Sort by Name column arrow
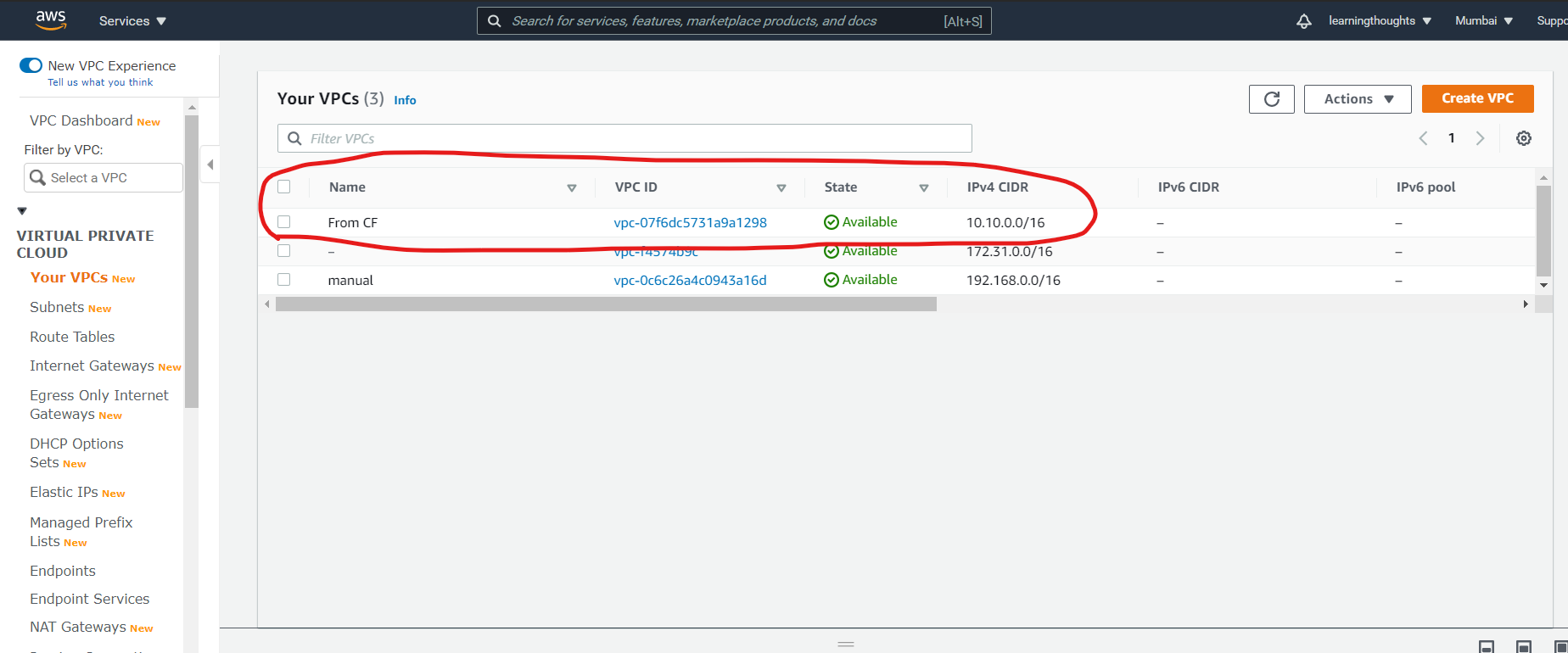 572,188
